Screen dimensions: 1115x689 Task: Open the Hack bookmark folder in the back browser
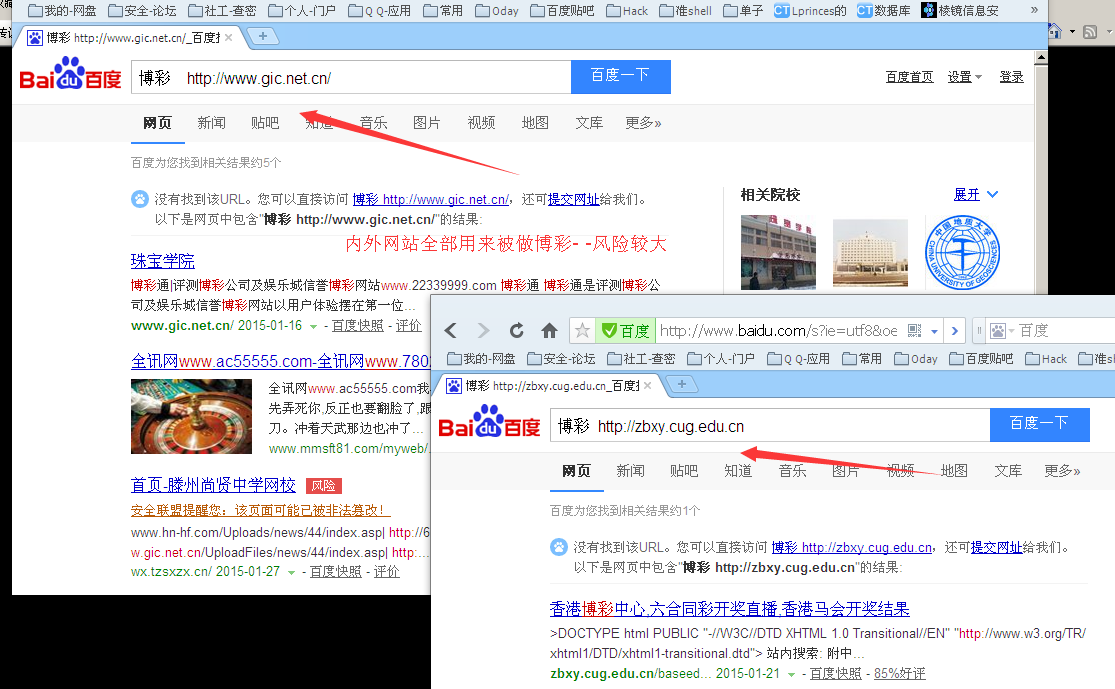pyautogui.click(x=627, y=11)
